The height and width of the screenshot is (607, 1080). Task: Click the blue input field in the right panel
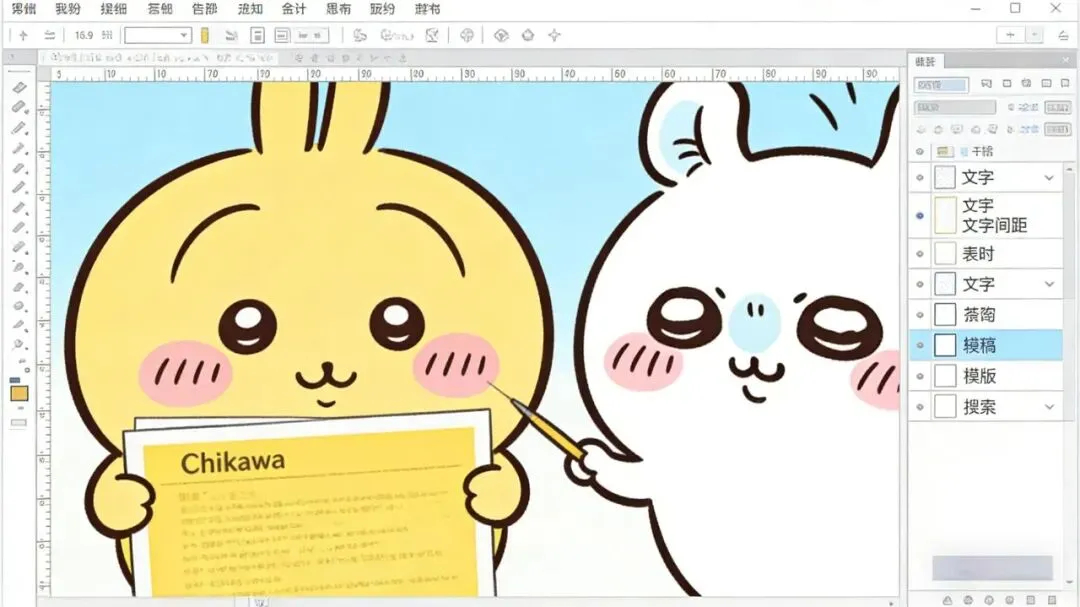(941, 85)
